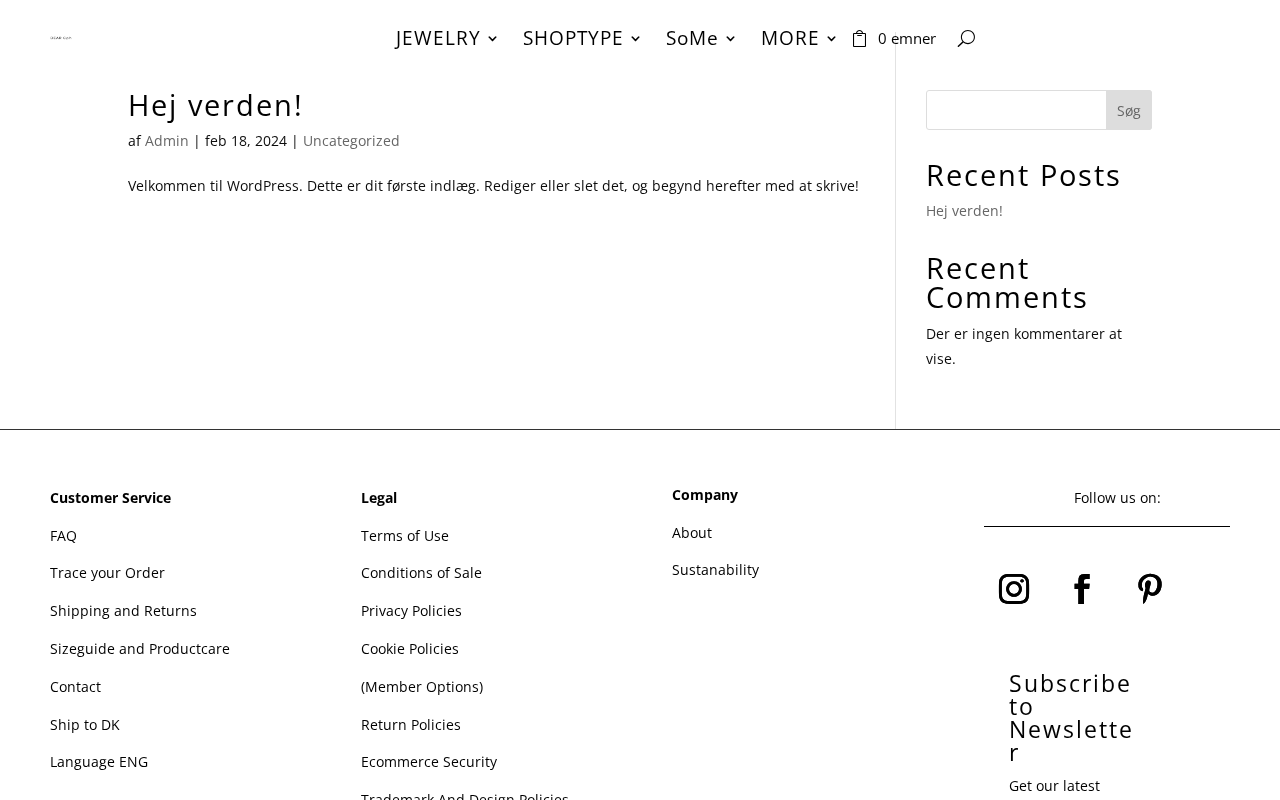Viewport: 1280px width, 800px height.
Task: Open the Pinterest profile icon
Action: pyautogui.click(x=1150, y=589)
